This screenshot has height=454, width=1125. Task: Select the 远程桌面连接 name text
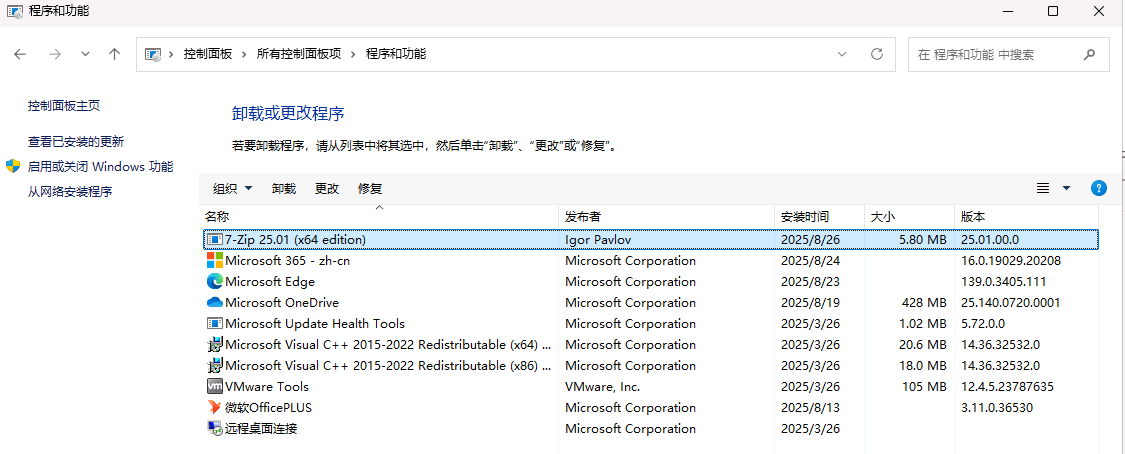(x=261, y=428)
